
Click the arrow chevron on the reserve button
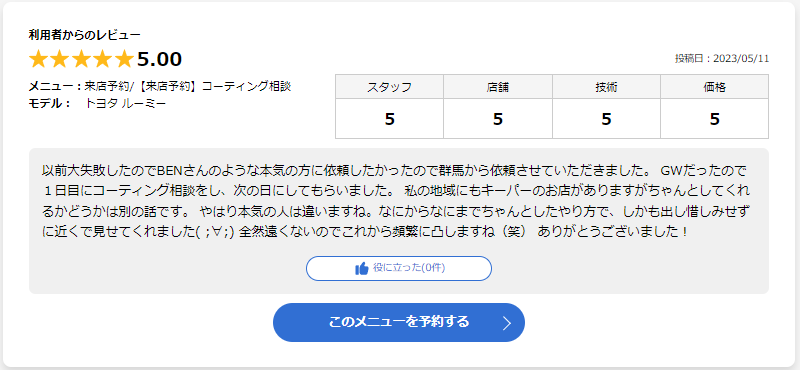pos(507,323)
